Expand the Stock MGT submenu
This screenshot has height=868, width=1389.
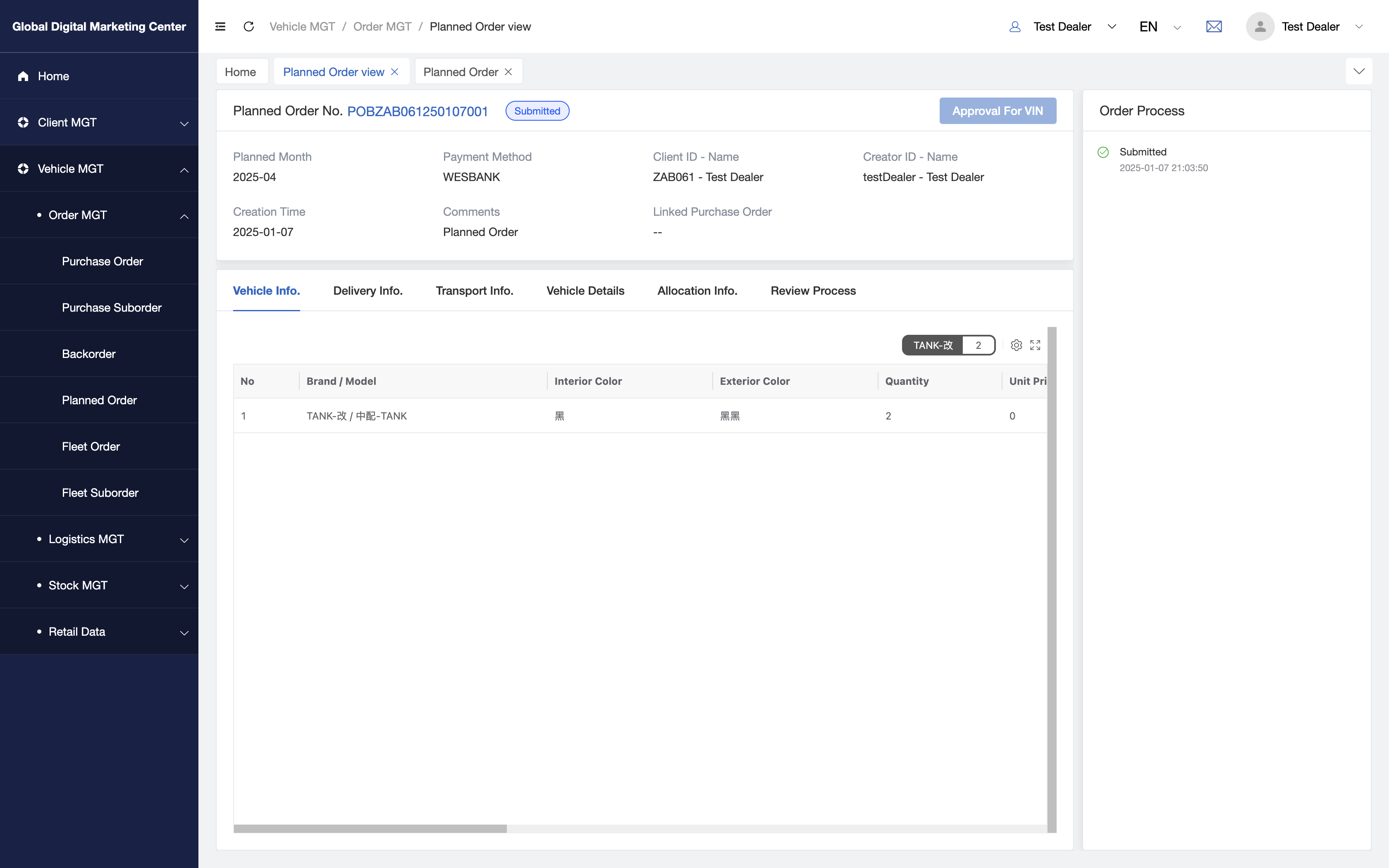click(184, 587)
